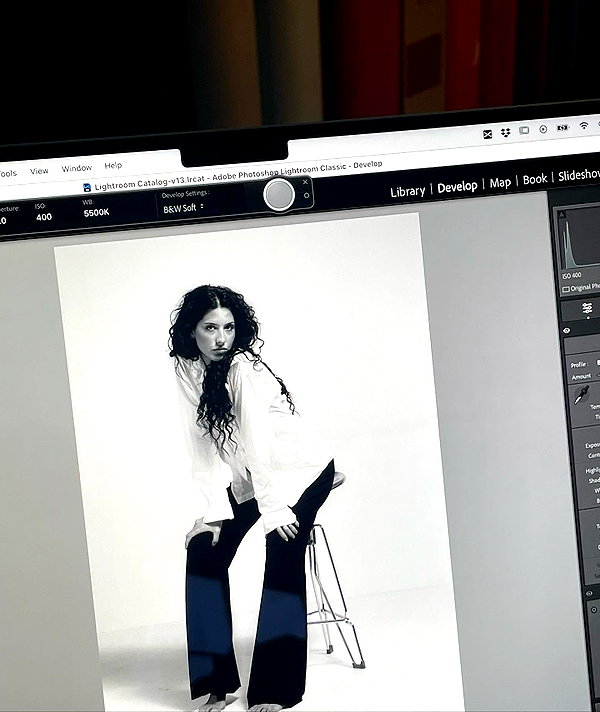Open the Window menu

77,168
